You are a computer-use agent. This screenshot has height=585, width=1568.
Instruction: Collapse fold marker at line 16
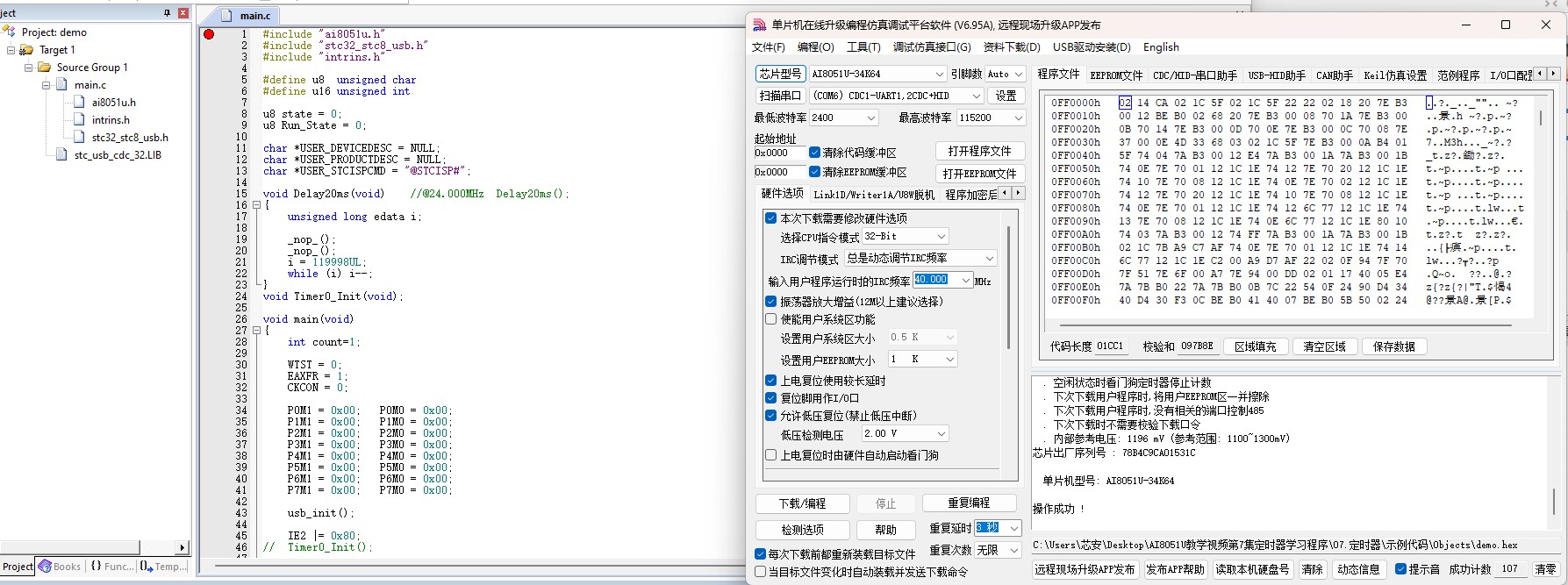256,205
